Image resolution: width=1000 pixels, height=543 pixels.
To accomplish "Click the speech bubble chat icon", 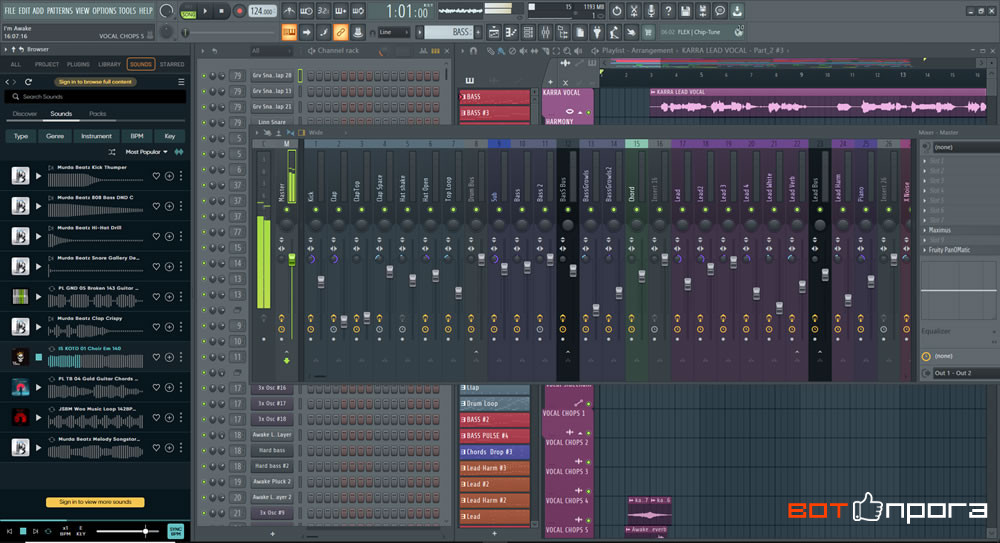I will [x=720, y=11].
